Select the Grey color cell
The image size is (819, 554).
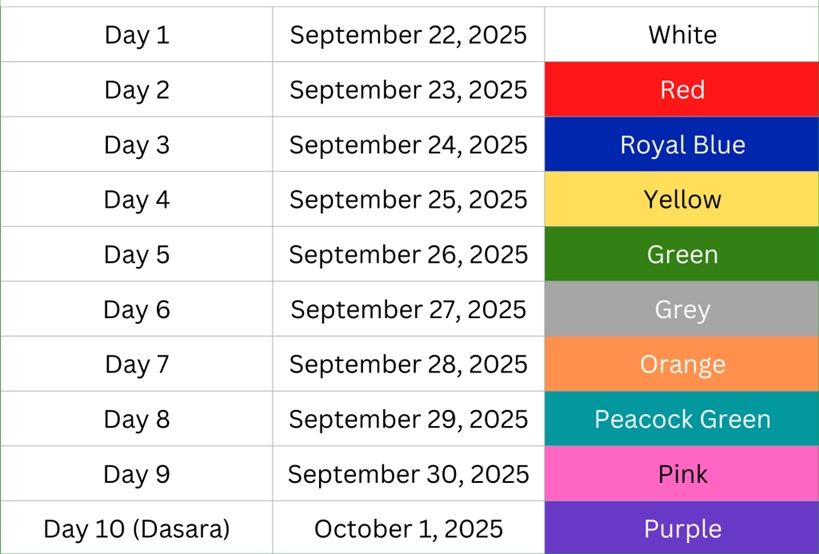(682, 310)
